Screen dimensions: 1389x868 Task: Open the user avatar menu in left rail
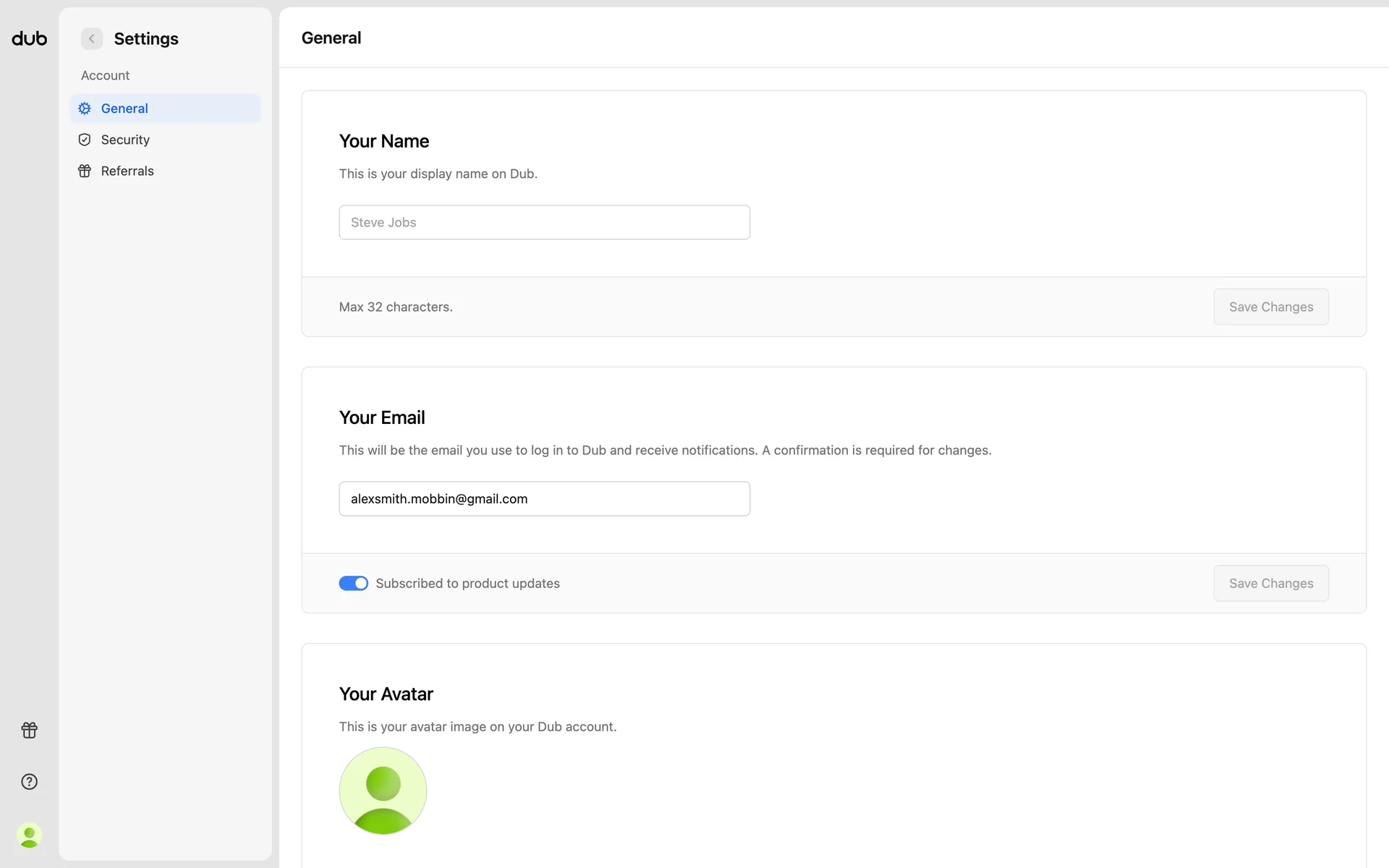click(29, 835)
